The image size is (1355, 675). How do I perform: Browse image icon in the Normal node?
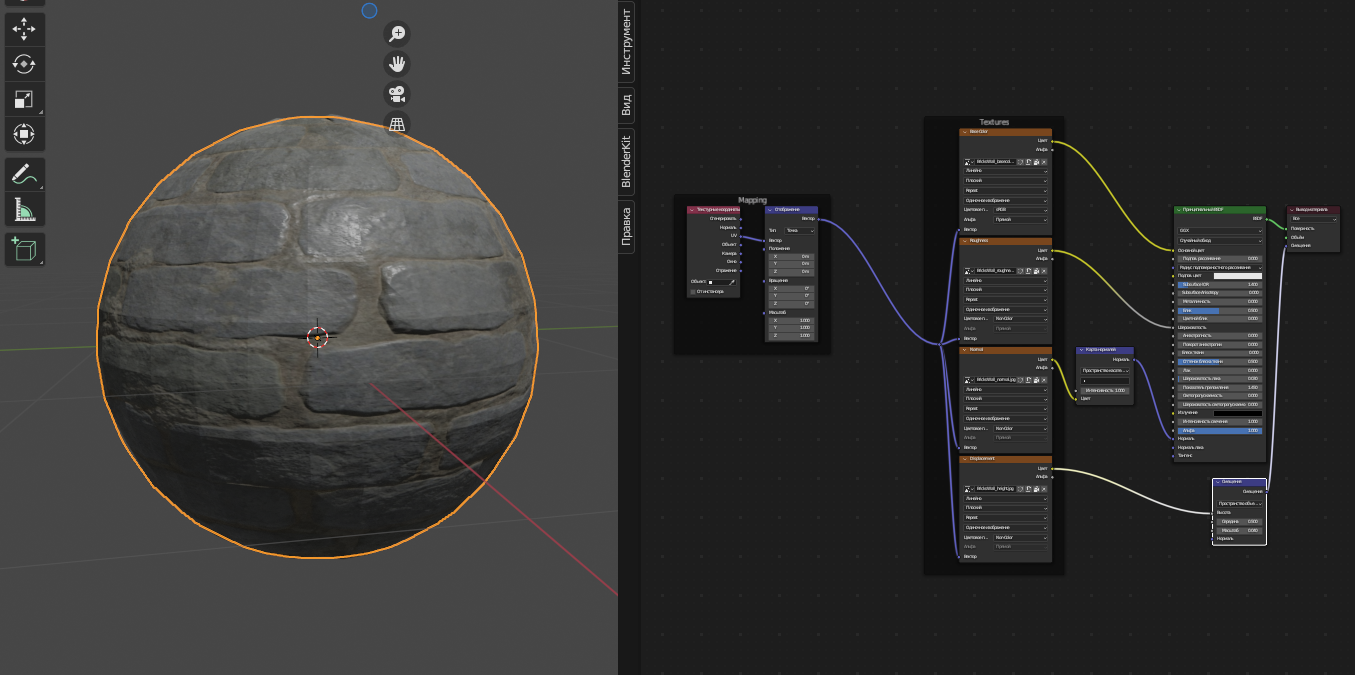click(969, 380)
